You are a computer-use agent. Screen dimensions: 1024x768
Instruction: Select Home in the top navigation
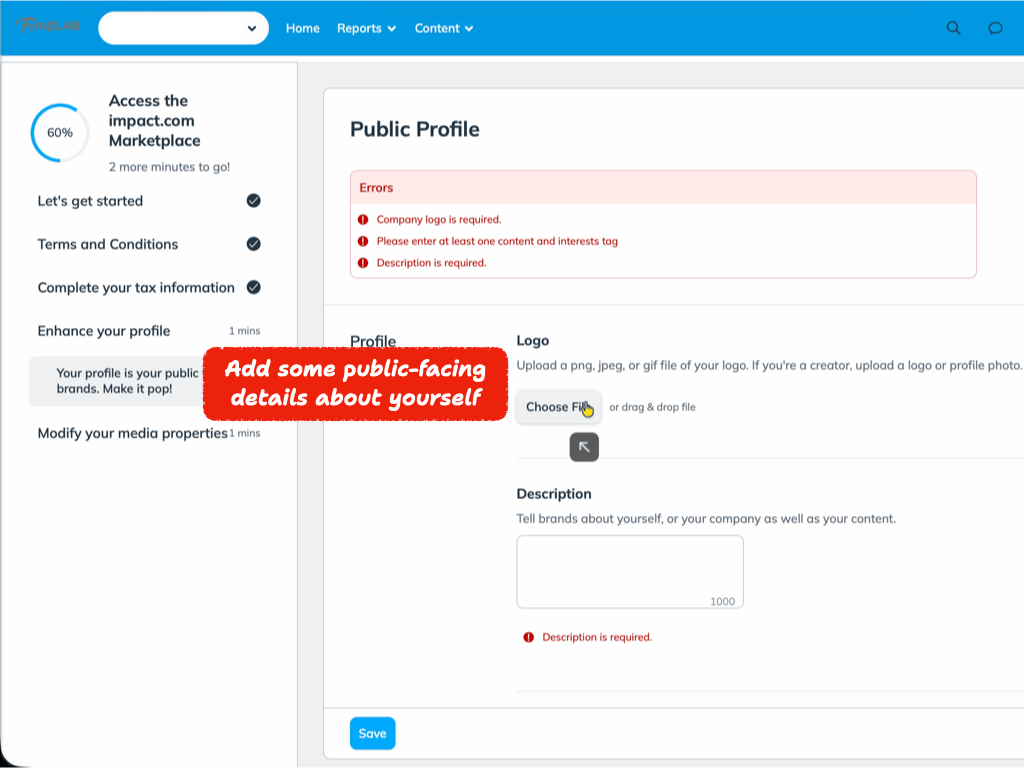pyautogui.click(x=302, y=28)
